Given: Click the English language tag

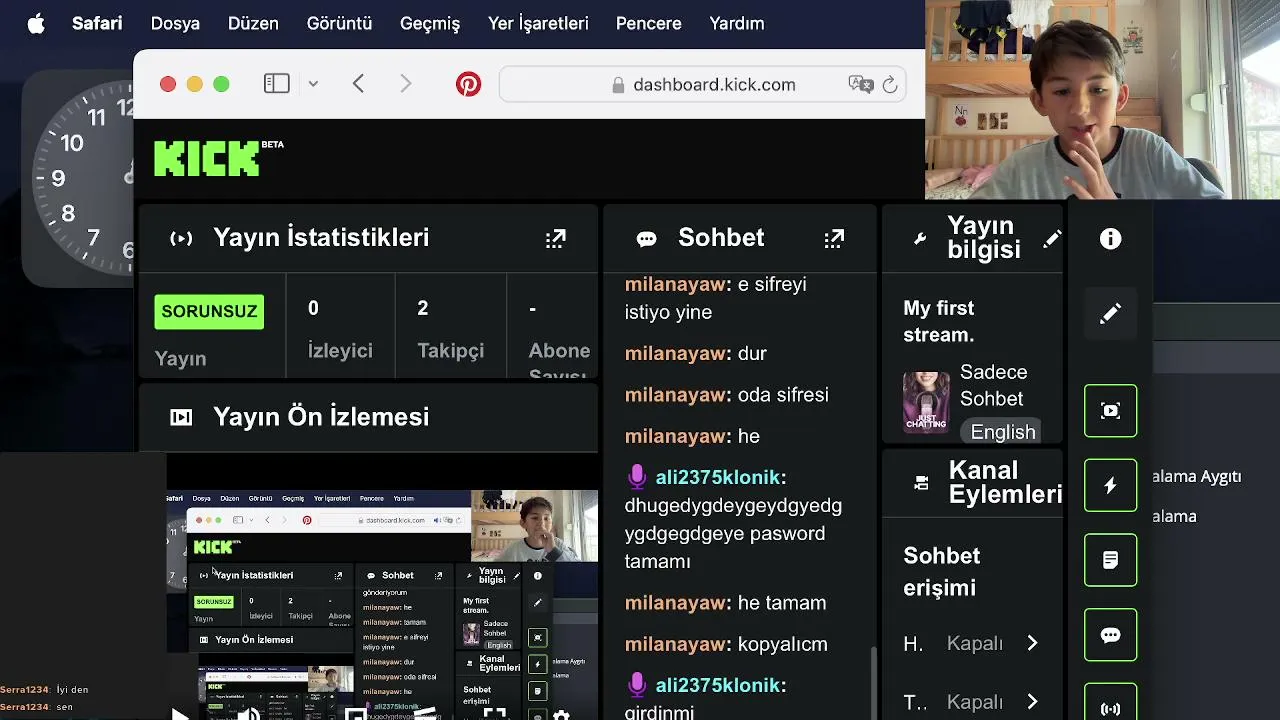Looking at the screenshot, I should (1003, 432).
